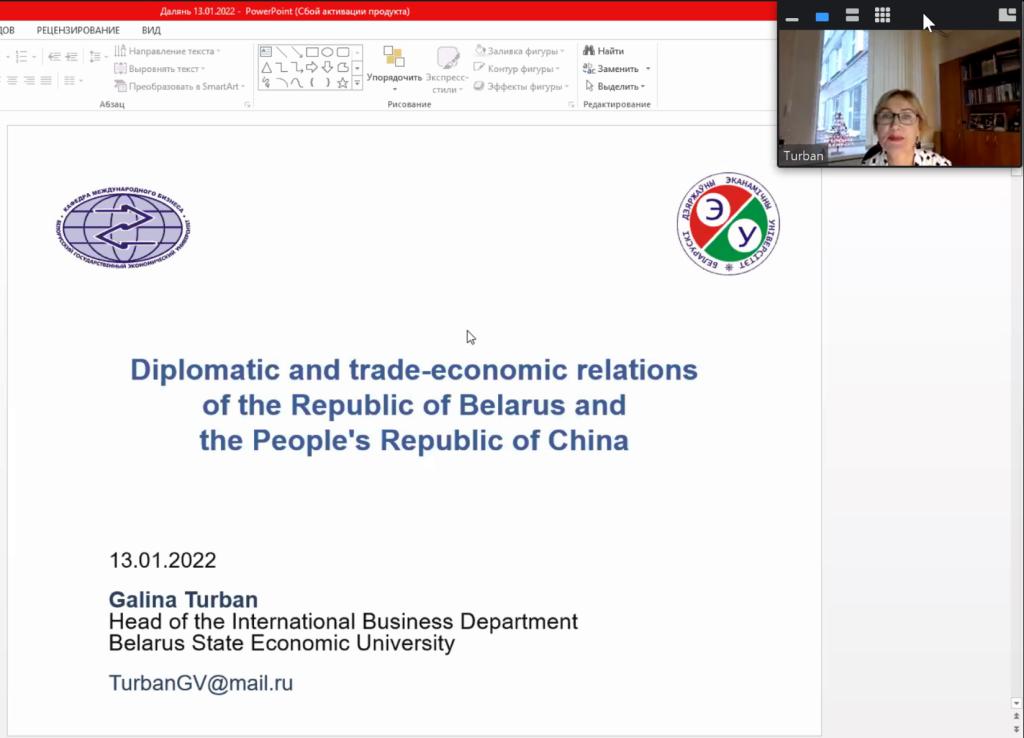Switch Zoom video panel to gallery grid view
The height and width of the screenshot is (738, 1024).
[882, 15]
